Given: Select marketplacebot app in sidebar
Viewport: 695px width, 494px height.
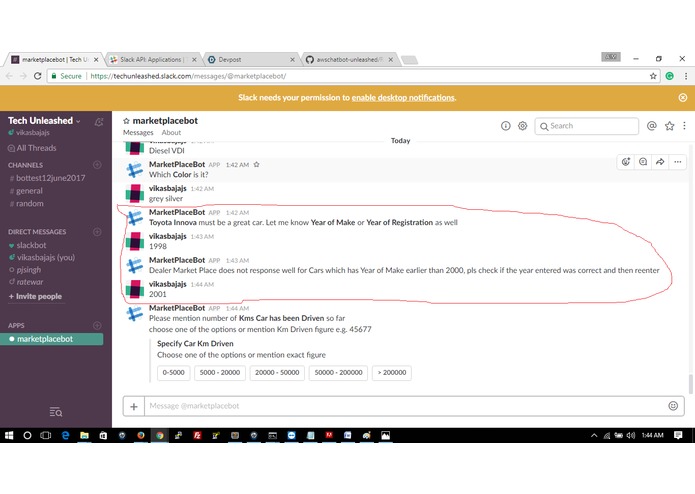Looking at the screenshot, I should (51, 339).
